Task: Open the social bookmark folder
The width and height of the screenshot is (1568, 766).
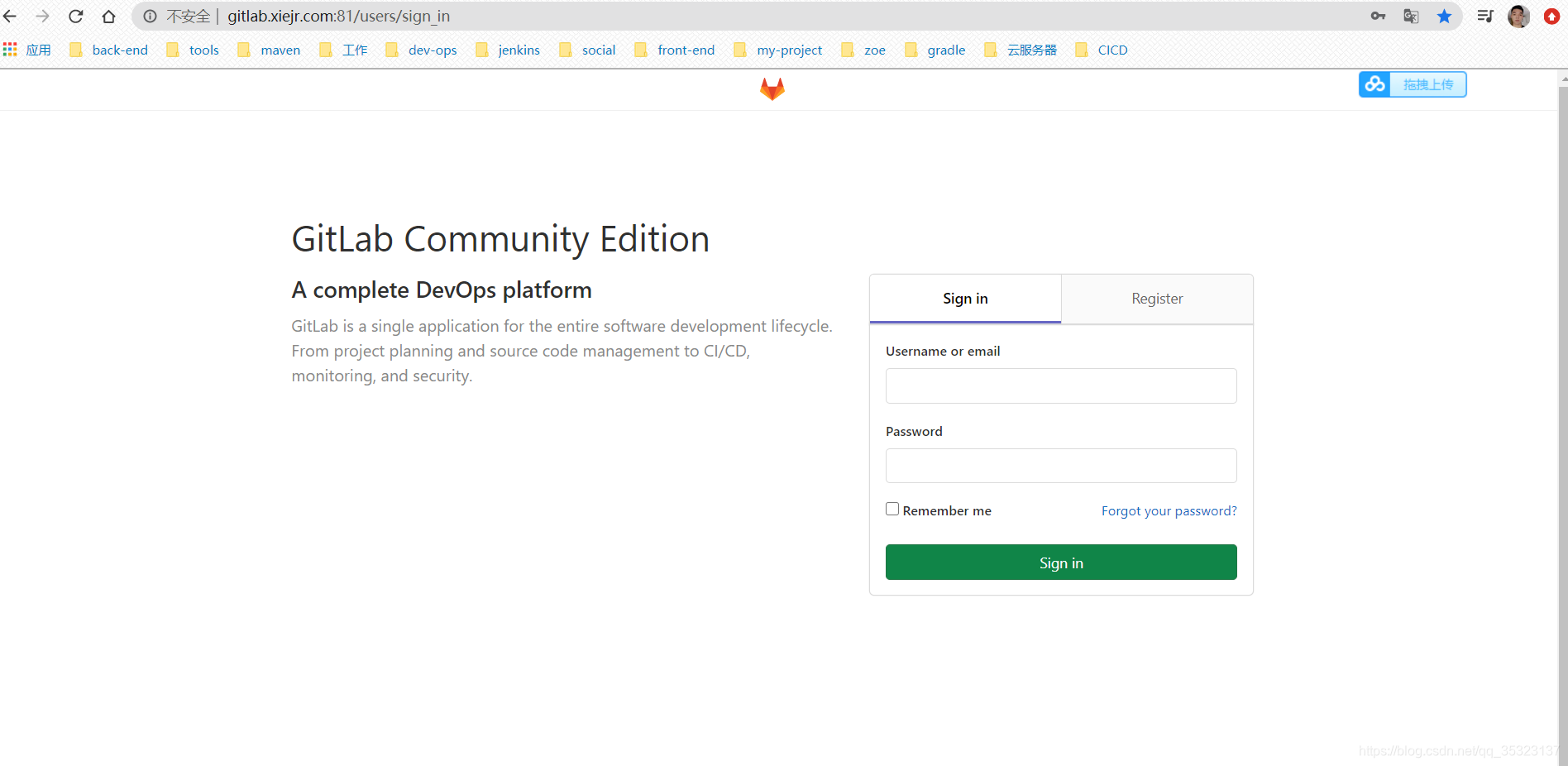Action: [x=587, y=50]
